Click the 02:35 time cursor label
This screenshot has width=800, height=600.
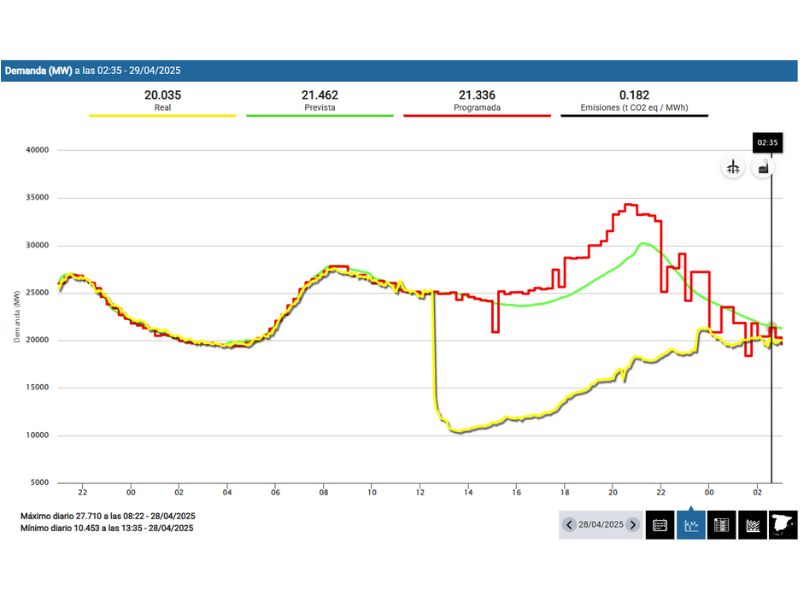point(767,143)
